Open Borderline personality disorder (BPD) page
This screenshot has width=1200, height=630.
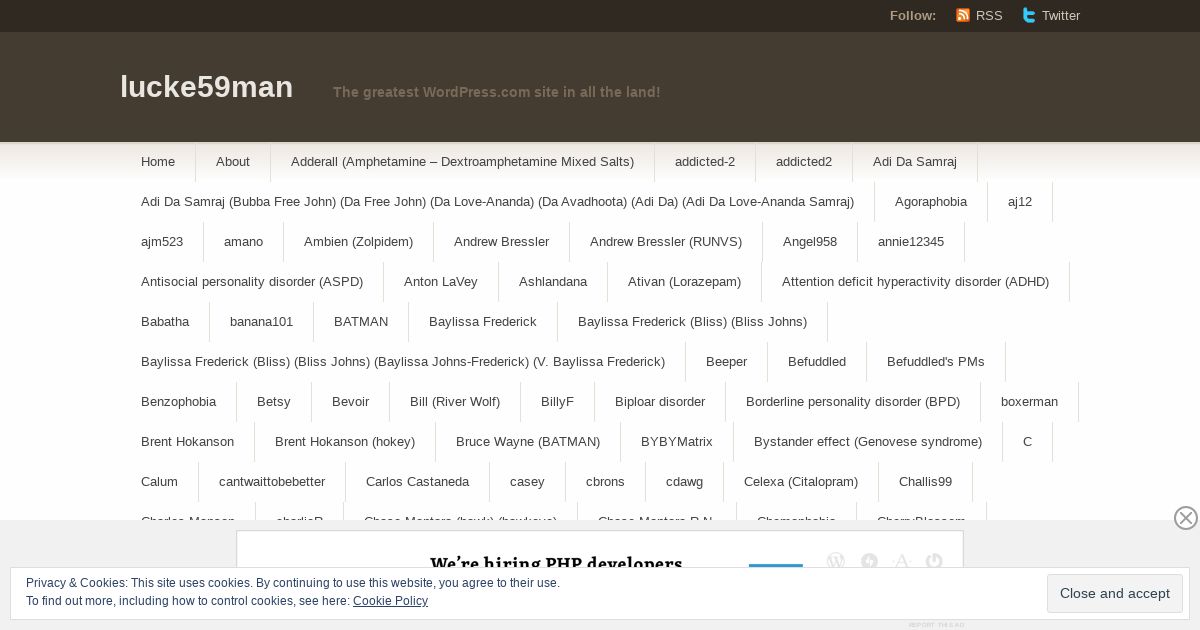click(853, 401)
